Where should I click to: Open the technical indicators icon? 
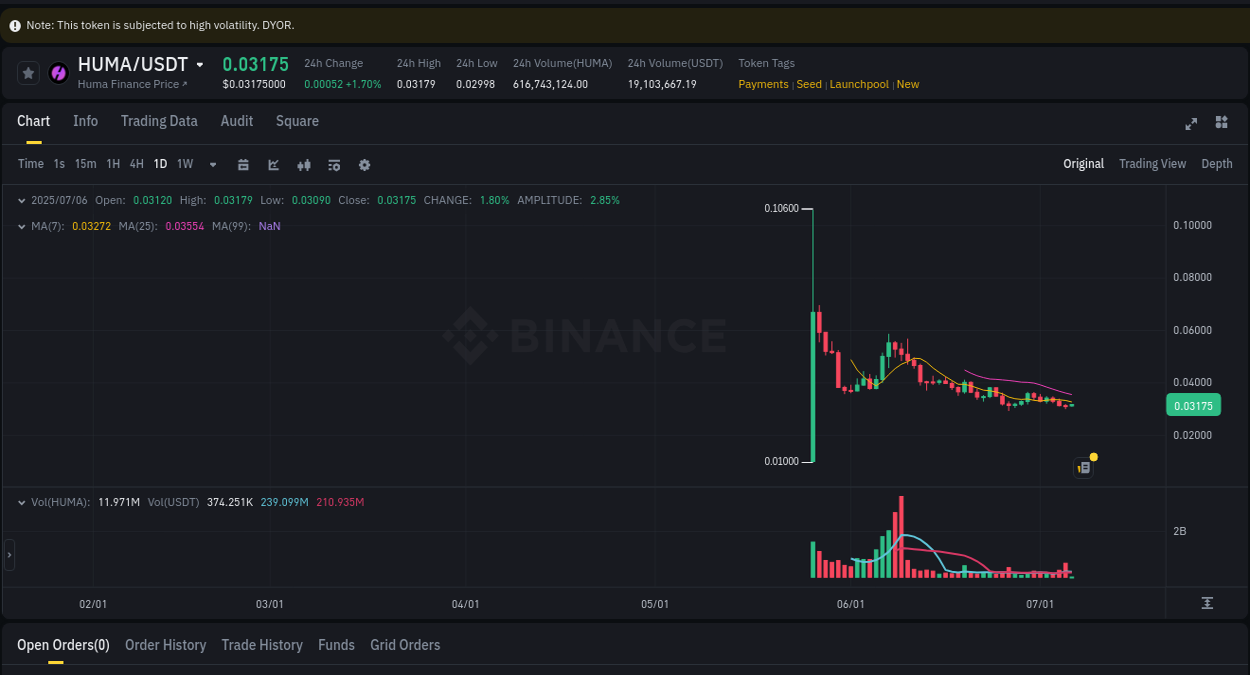[334, 164]
